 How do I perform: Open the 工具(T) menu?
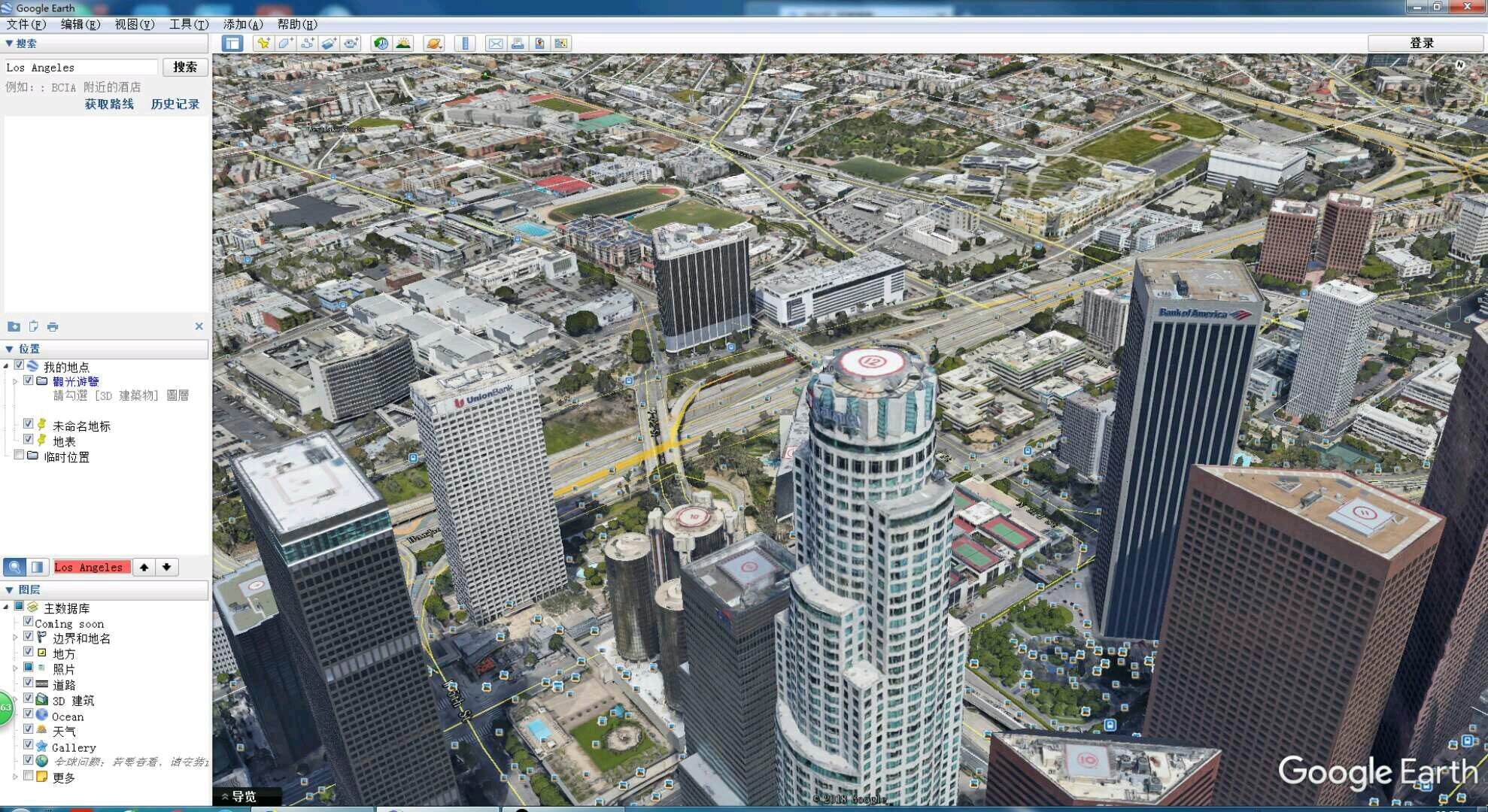[188, 24]
